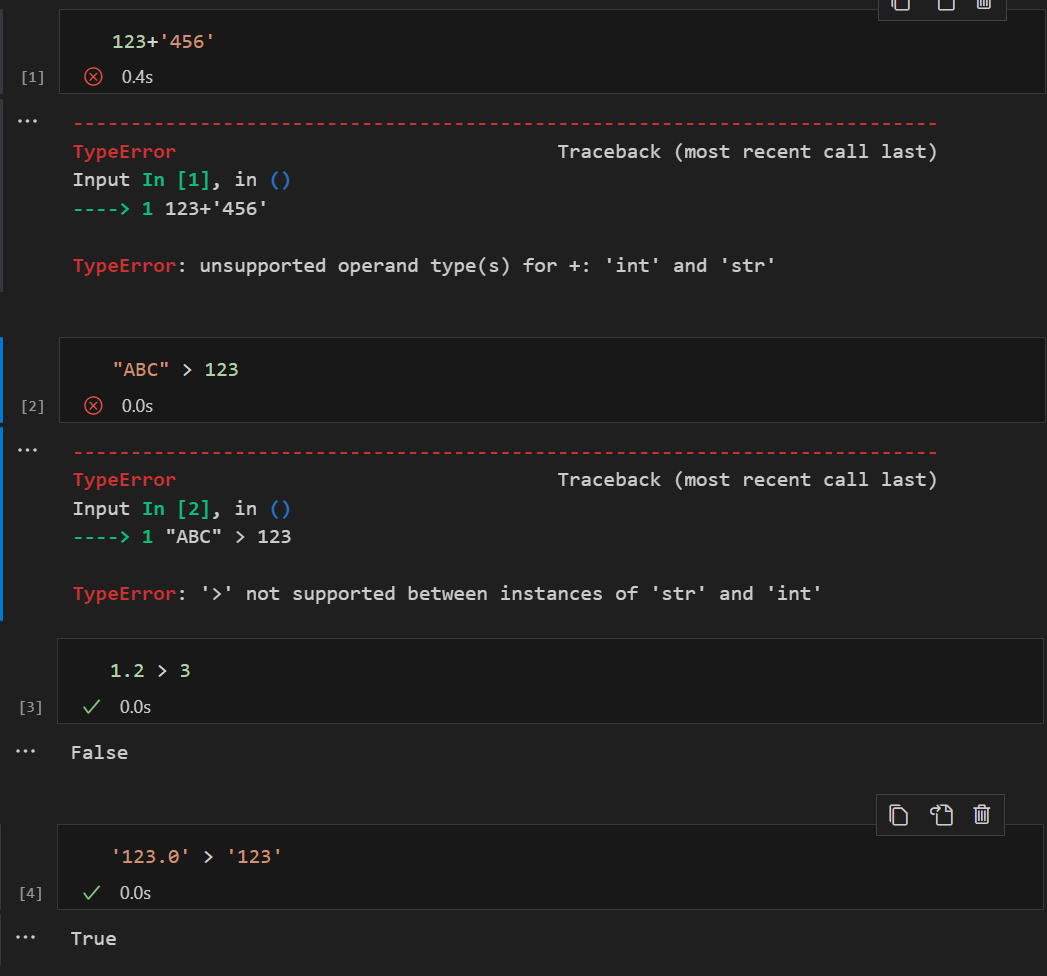This screenshot has width=1047, height=976.
Task: Click the file-with-arrow icon above cell 4
Action: click(x=941, y=815)
